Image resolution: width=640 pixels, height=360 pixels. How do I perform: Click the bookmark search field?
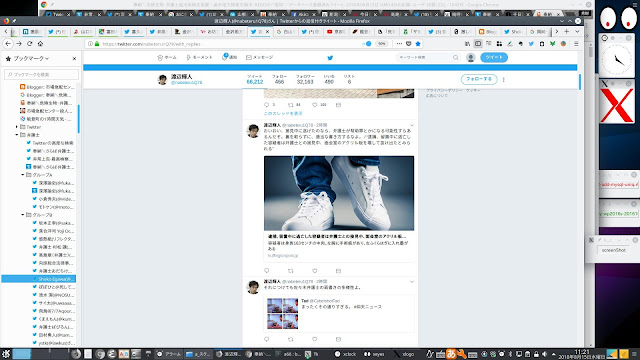tap(41, 75)
